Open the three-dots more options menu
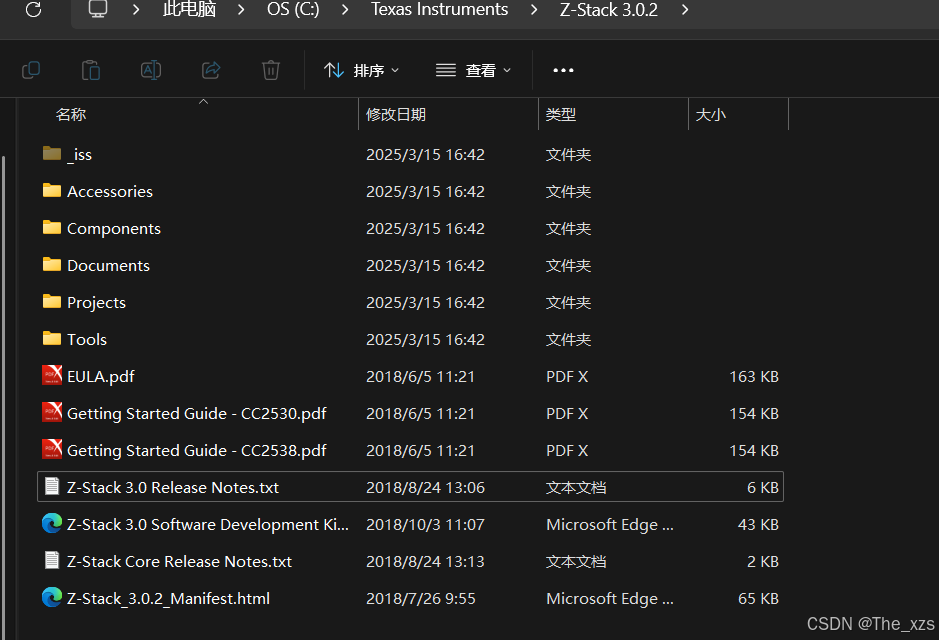Viewport: 939px width, 640px height. point(563,70)
